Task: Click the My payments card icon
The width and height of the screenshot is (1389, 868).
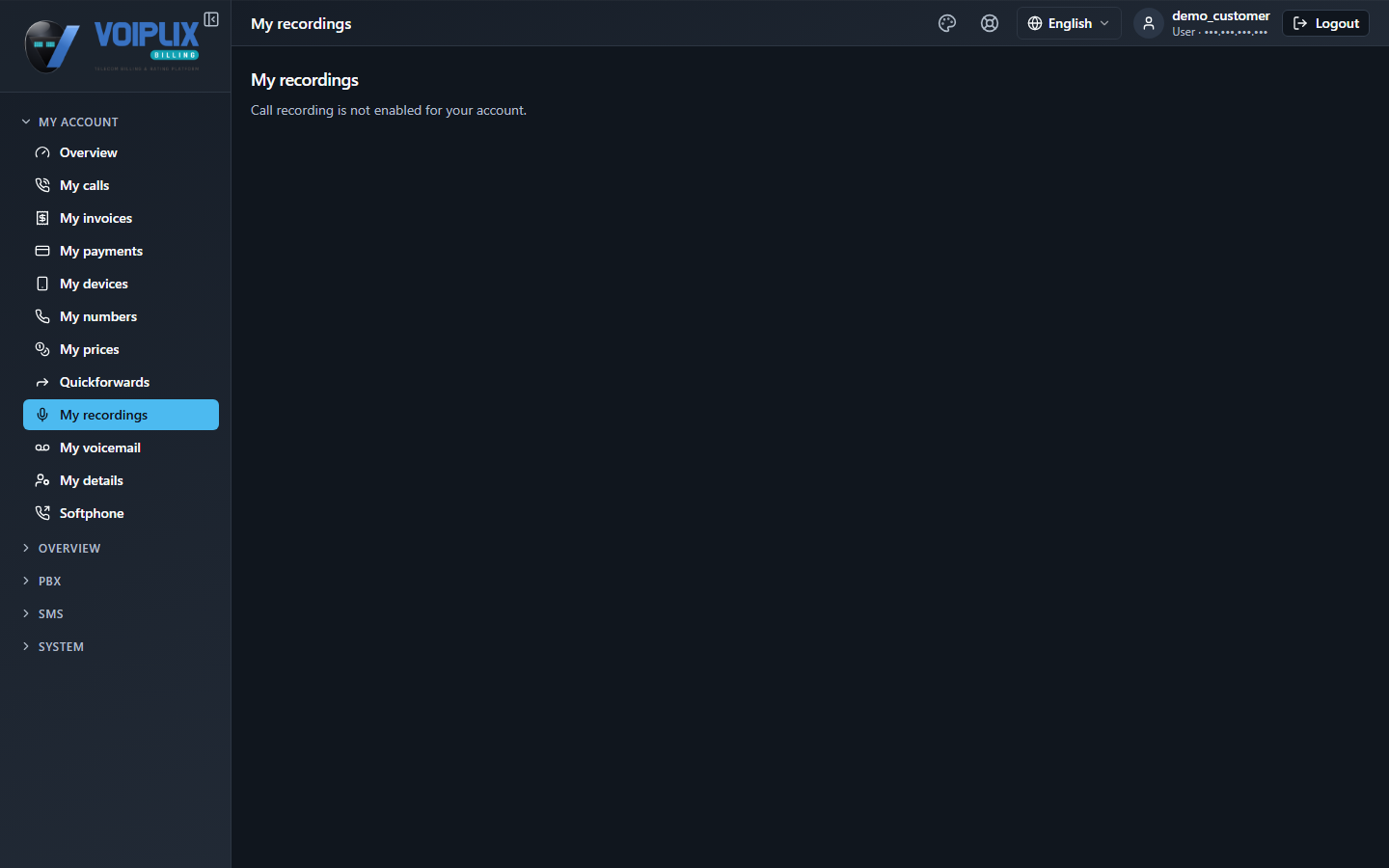Action: point(42,251)
